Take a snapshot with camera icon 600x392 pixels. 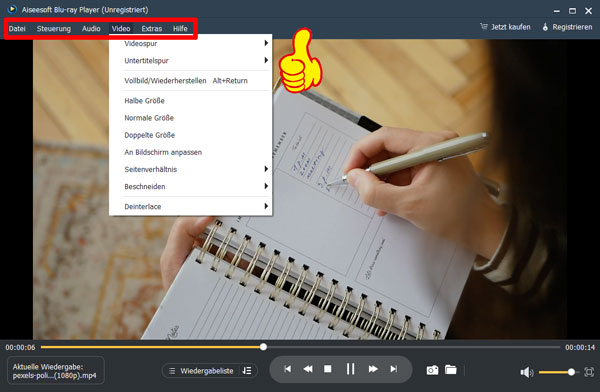pyautogui.click(x=432, y=370)
